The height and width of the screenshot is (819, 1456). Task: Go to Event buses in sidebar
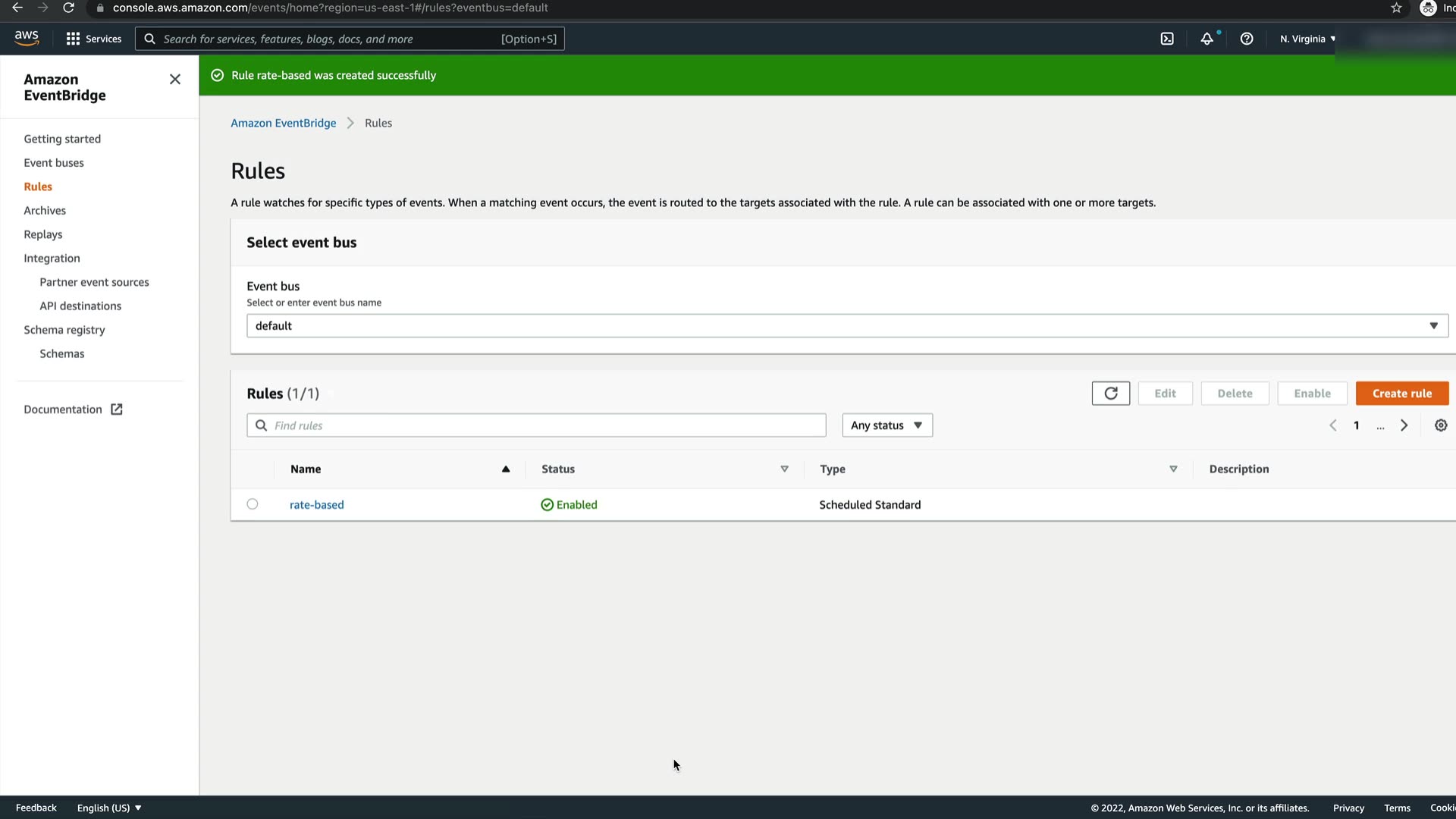click(54, 163)
